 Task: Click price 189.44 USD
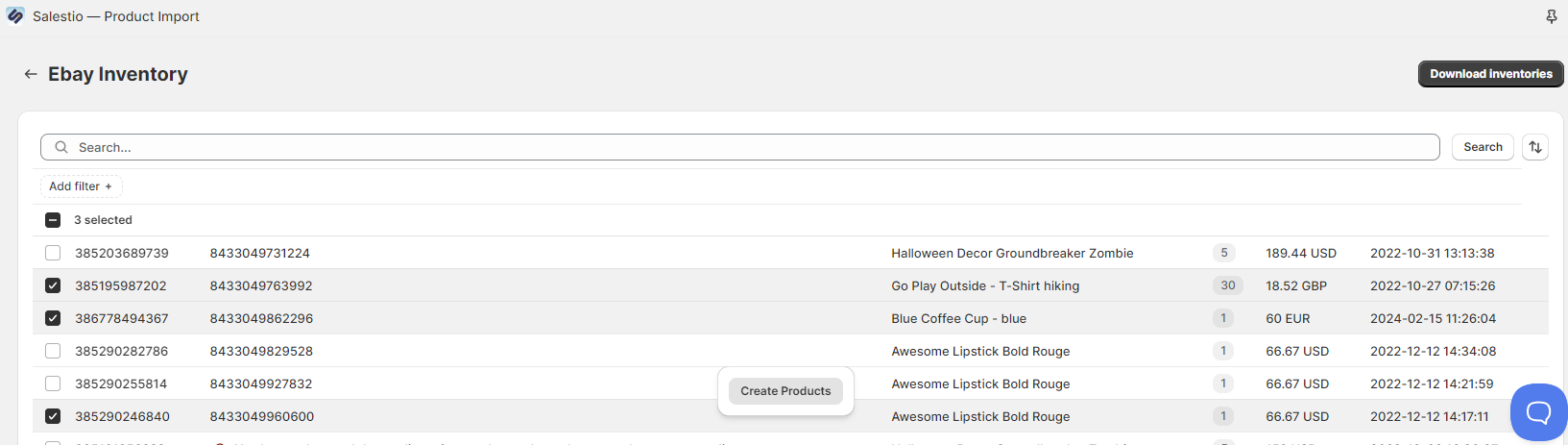tap(1301, 253)
